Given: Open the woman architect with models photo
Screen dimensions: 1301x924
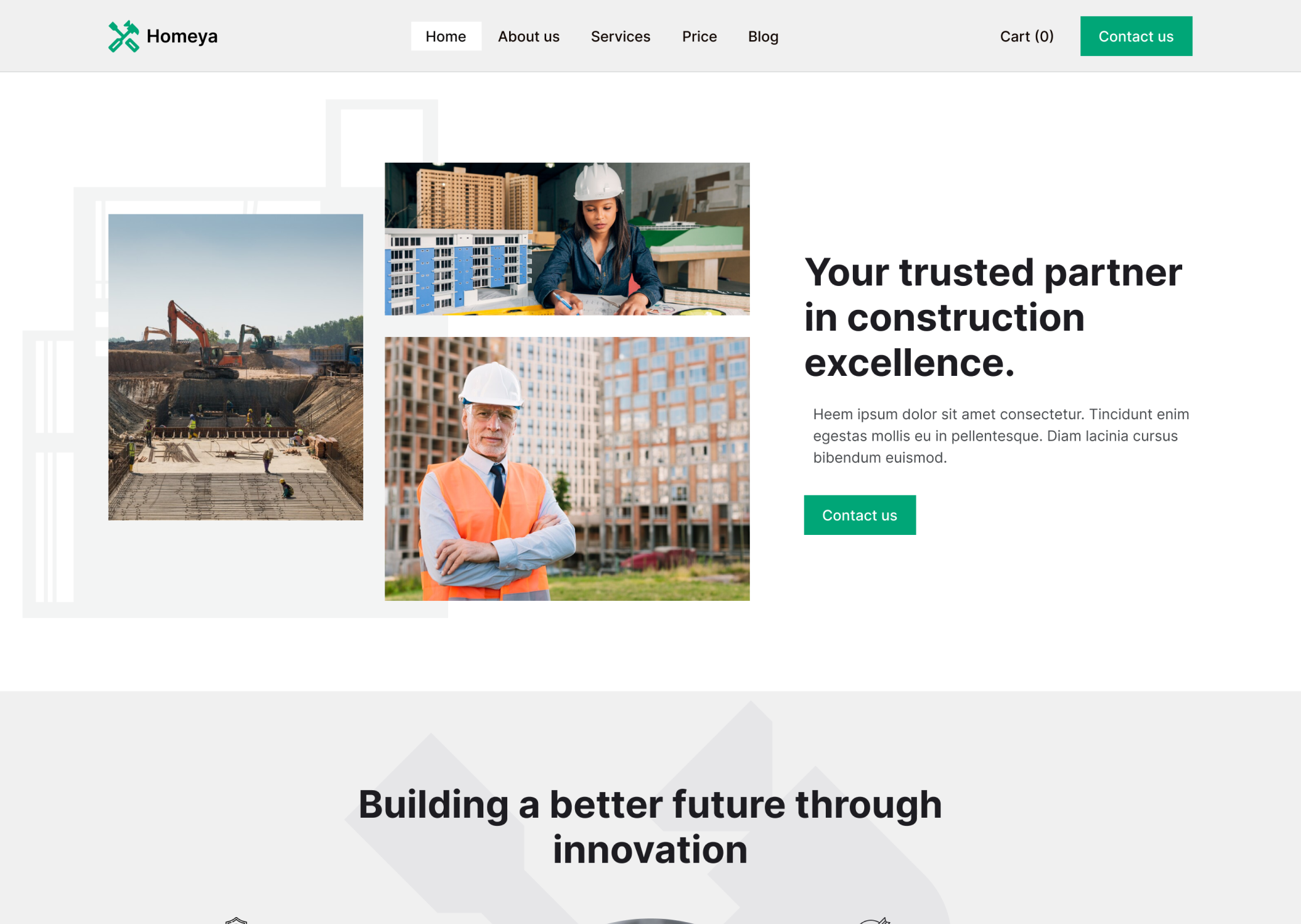Looking at the screenshot, I should (567, 239).
